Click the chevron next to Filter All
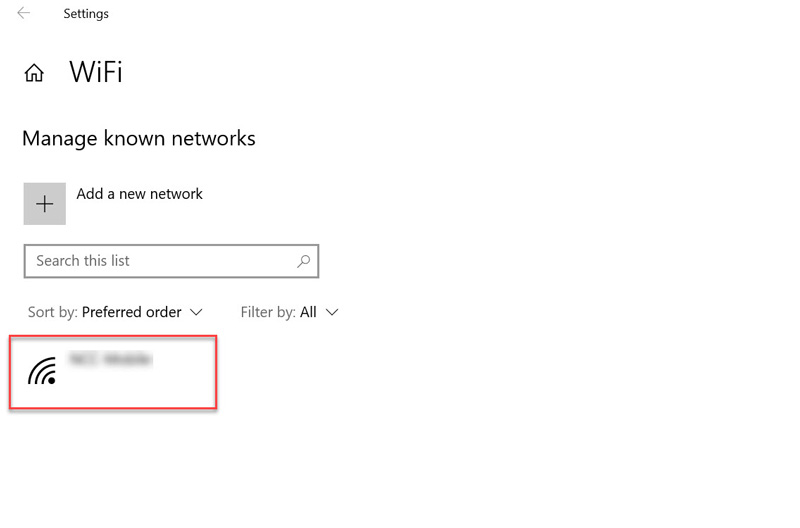 [332, 312]
